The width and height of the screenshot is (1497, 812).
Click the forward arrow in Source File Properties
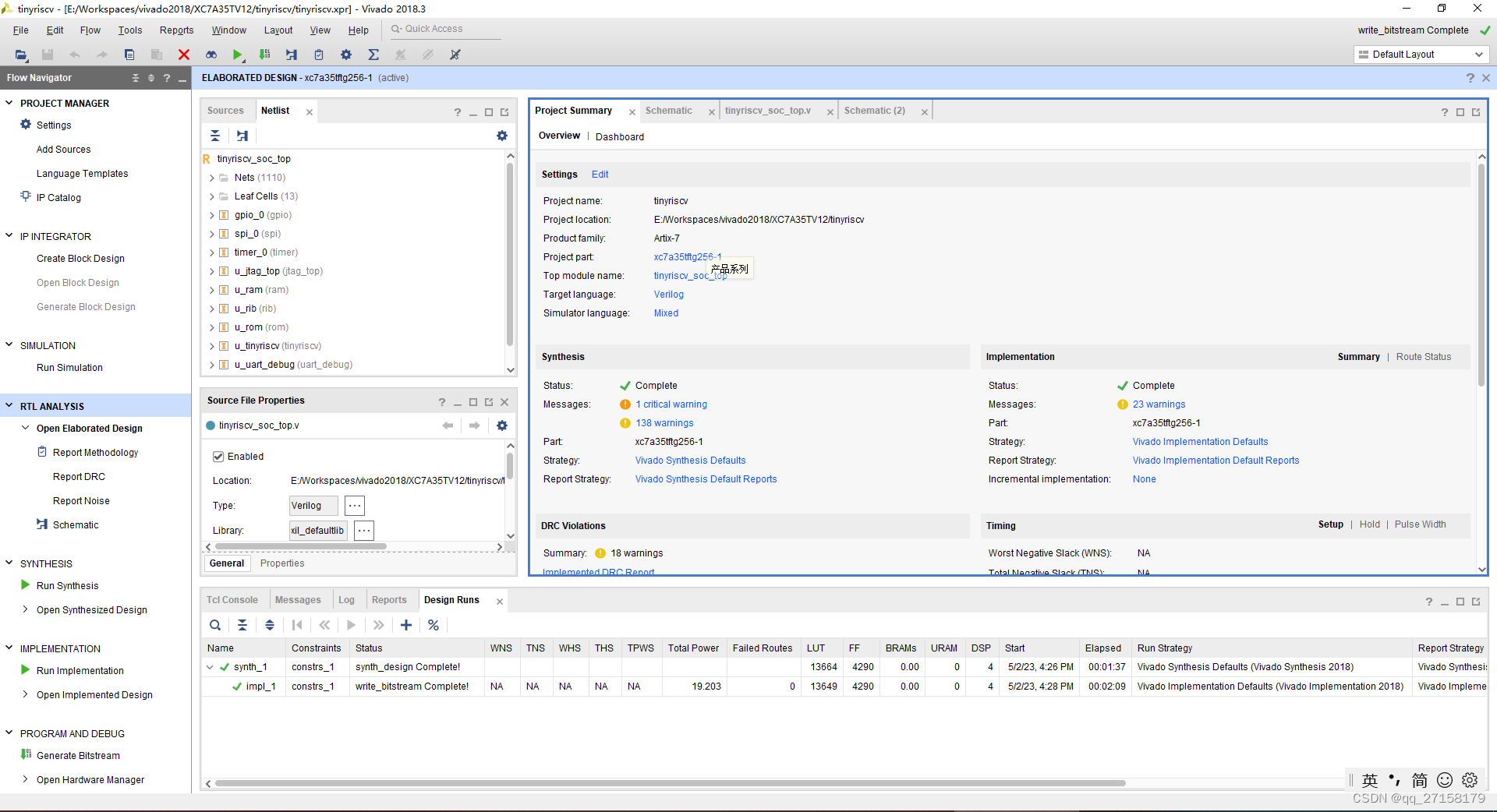pyautogui.click(x=474, y=425)
